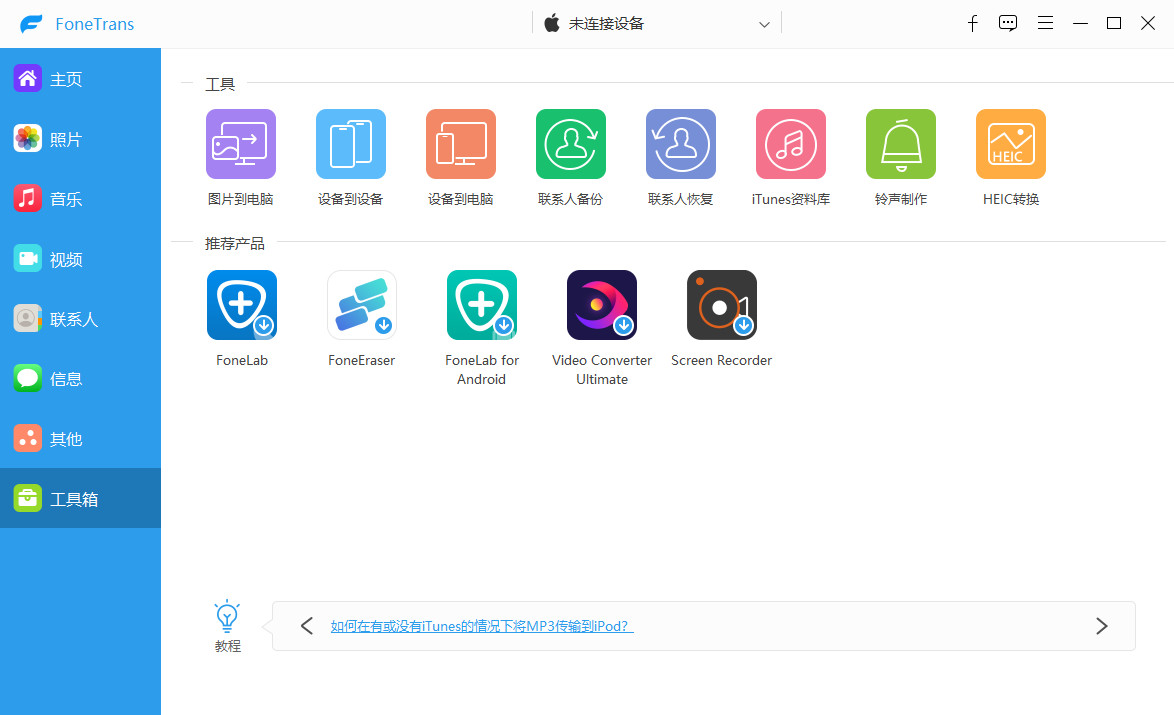Download Video Converter Ultimate

pos(602,305)
